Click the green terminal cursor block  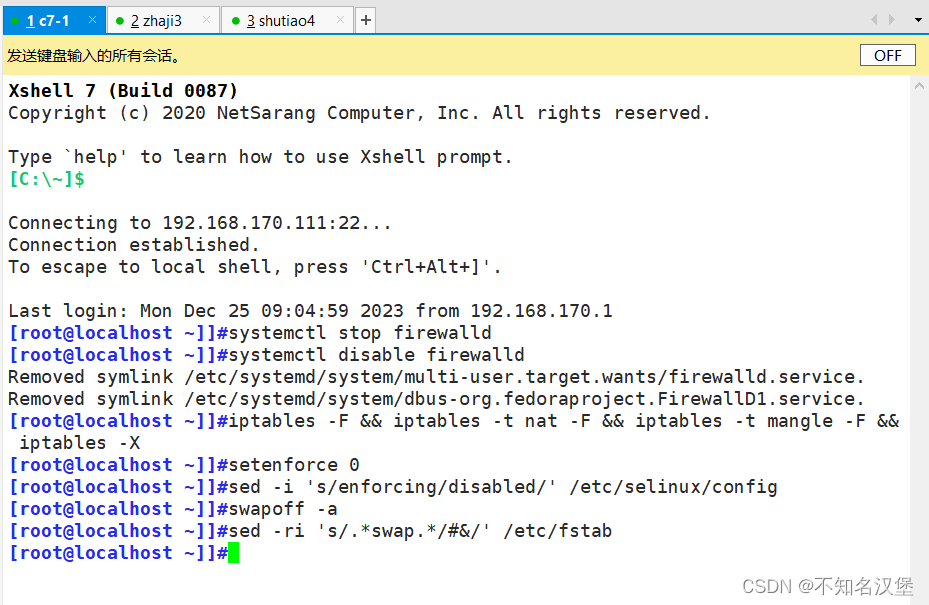point(233,553)
